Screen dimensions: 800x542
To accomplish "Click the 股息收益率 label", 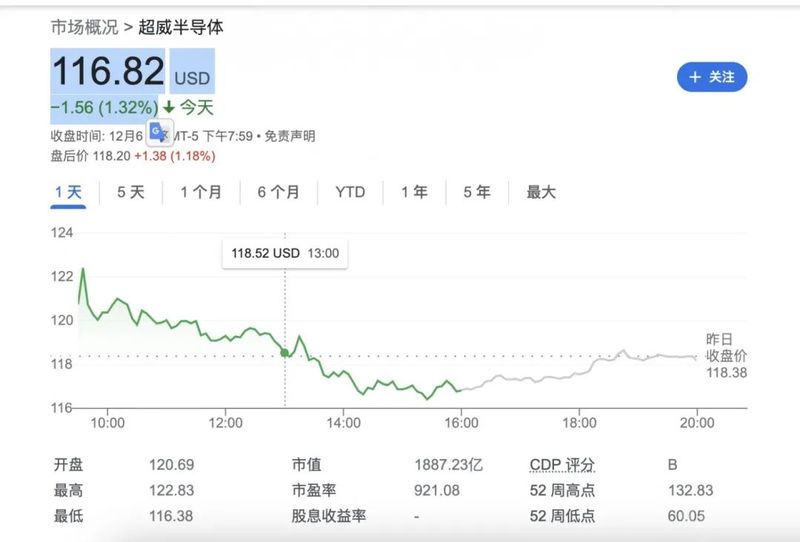I will click(329, 516).
